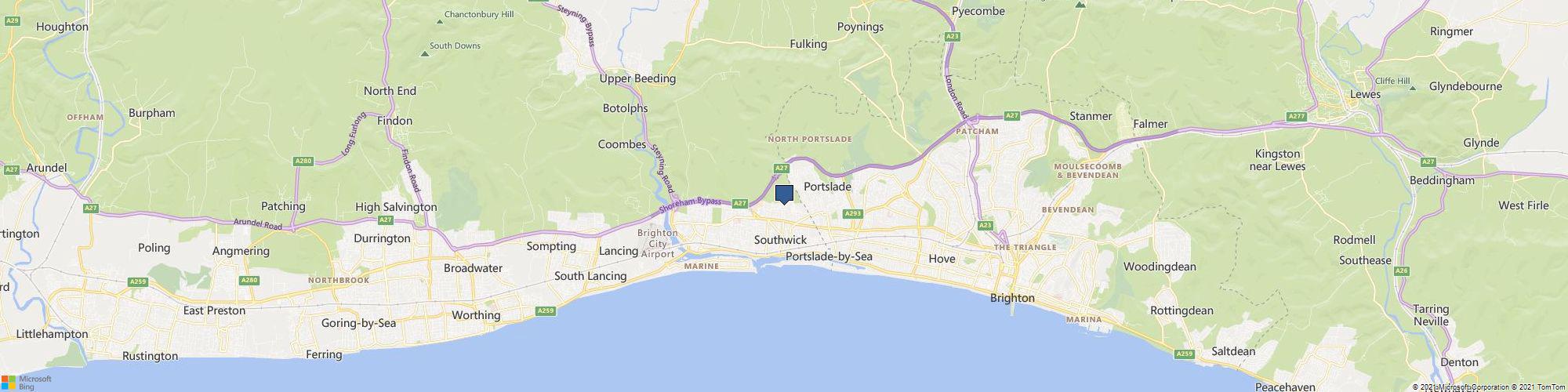Click the South Downs mountain icon

[425, 53]
